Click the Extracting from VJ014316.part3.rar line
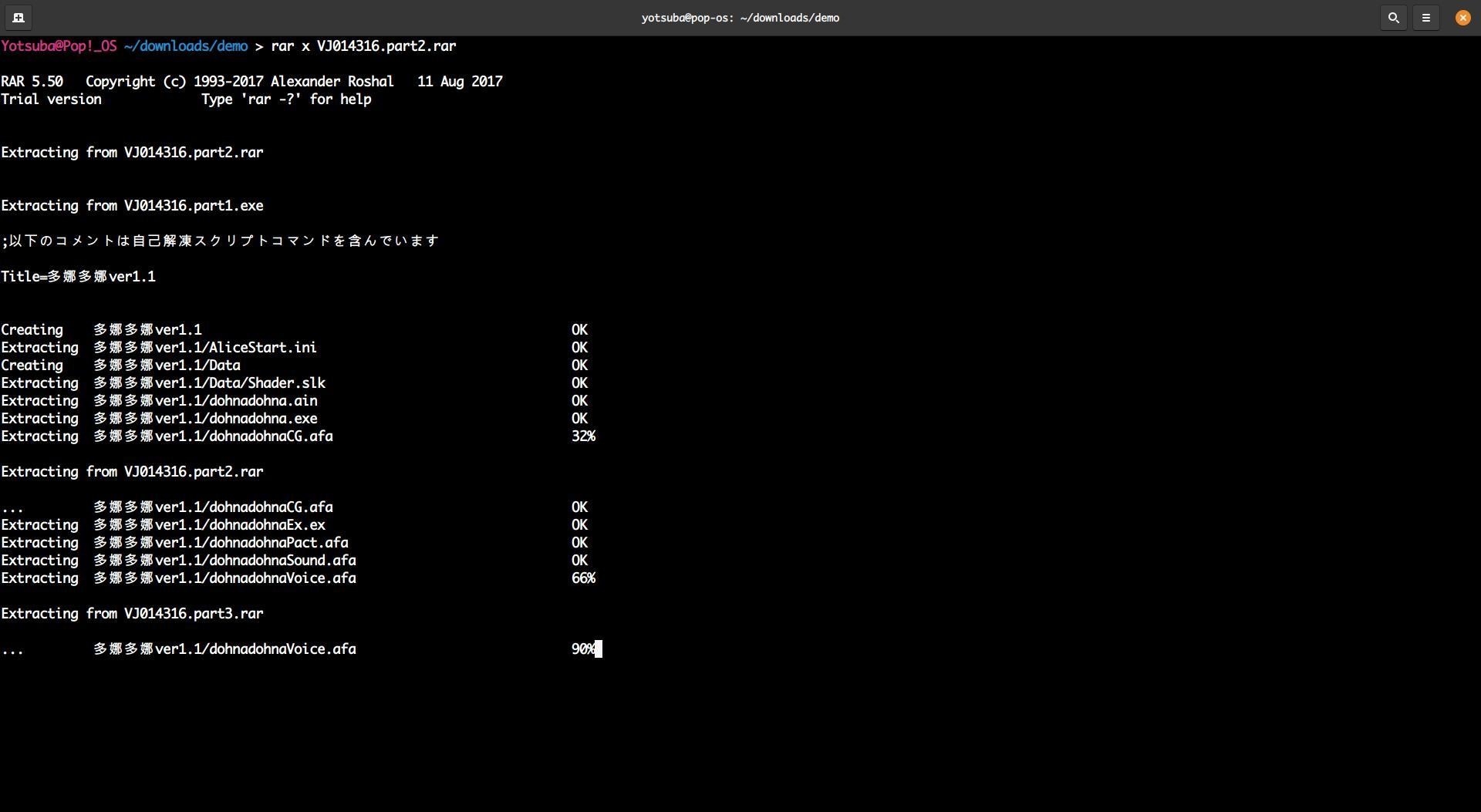The image size is (1481, 812). 132,614
